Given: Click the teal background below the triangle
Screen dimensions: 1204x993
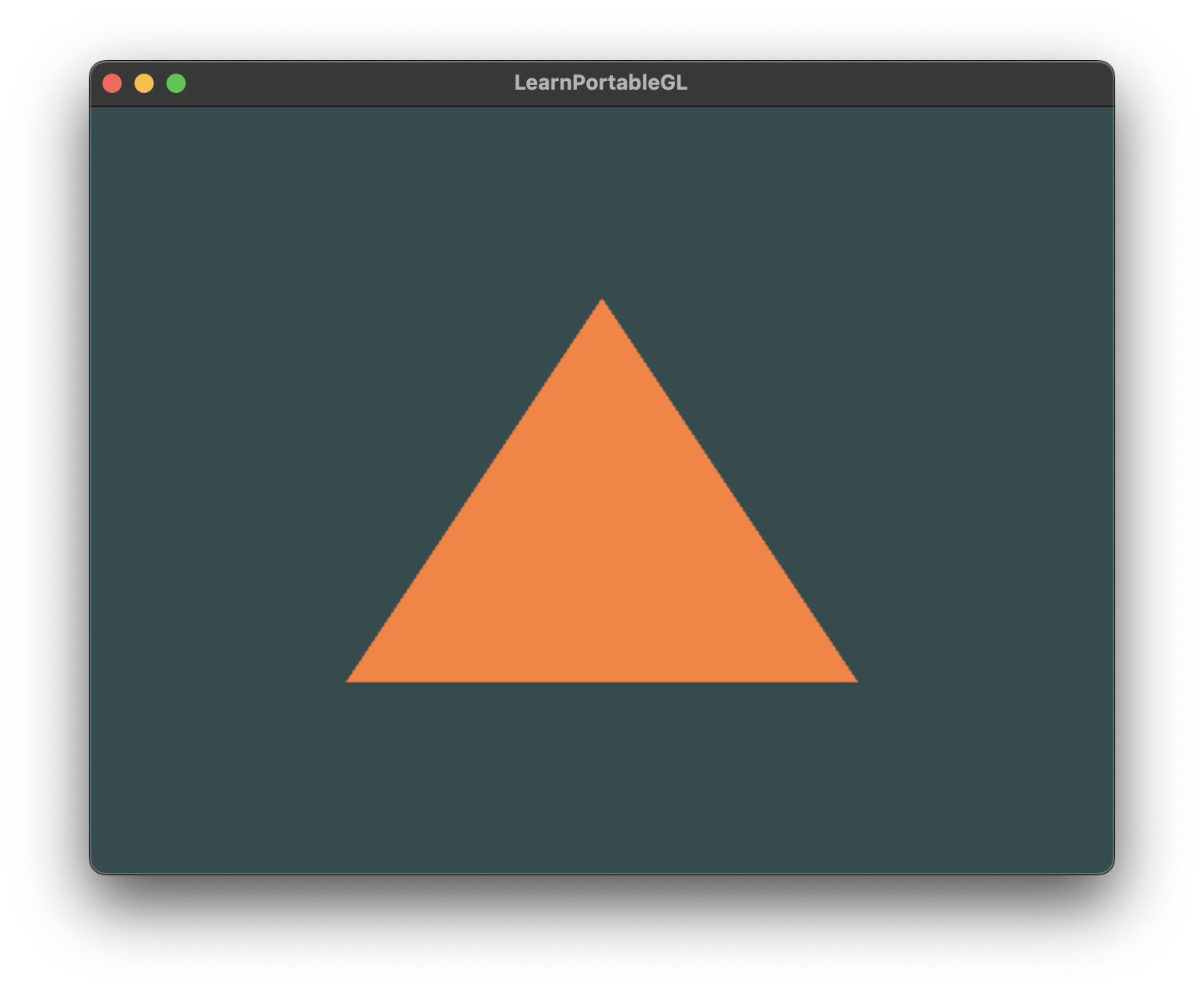Looking at the screenshot, I should pos(602,777).
